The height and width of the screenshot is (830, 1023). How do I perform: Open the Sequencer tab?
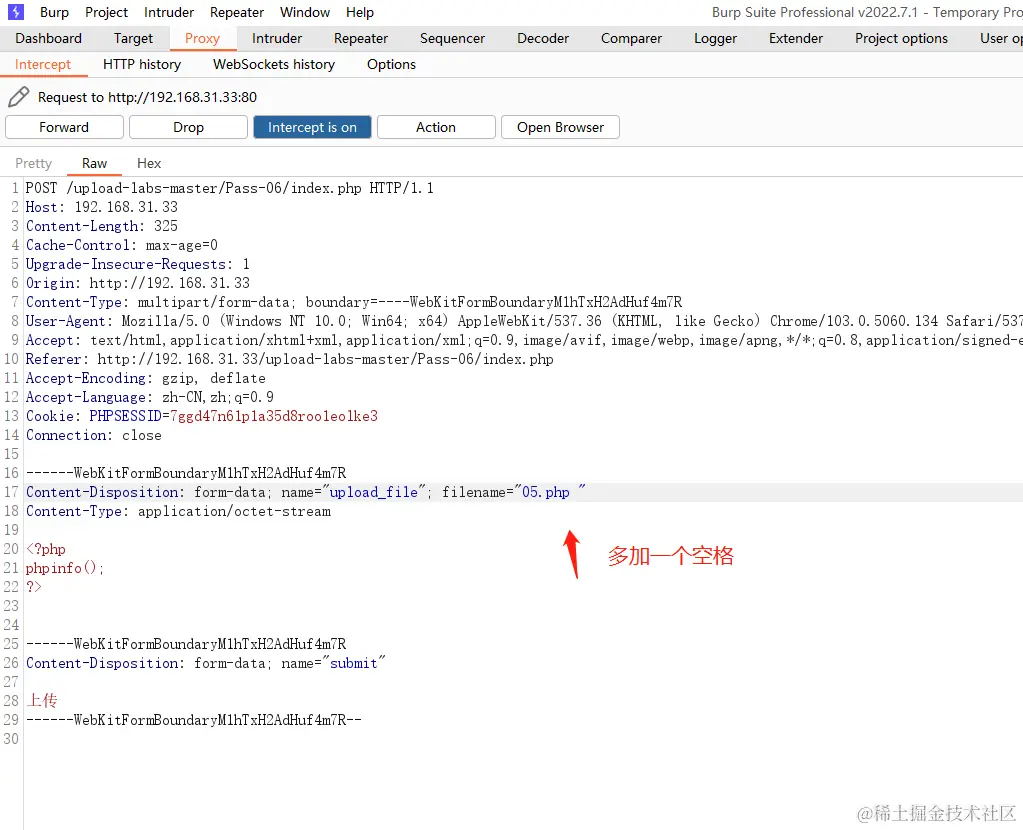point(452,38)
